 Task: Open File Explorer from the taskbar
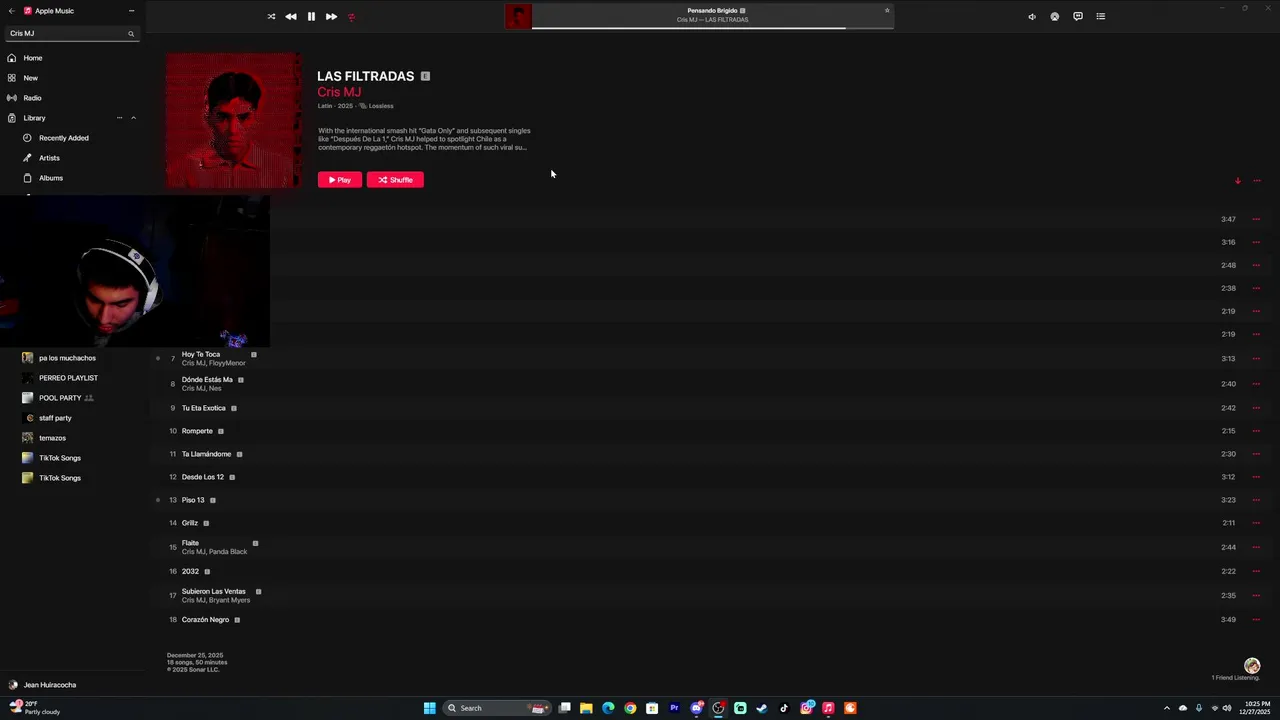(586, 708)
